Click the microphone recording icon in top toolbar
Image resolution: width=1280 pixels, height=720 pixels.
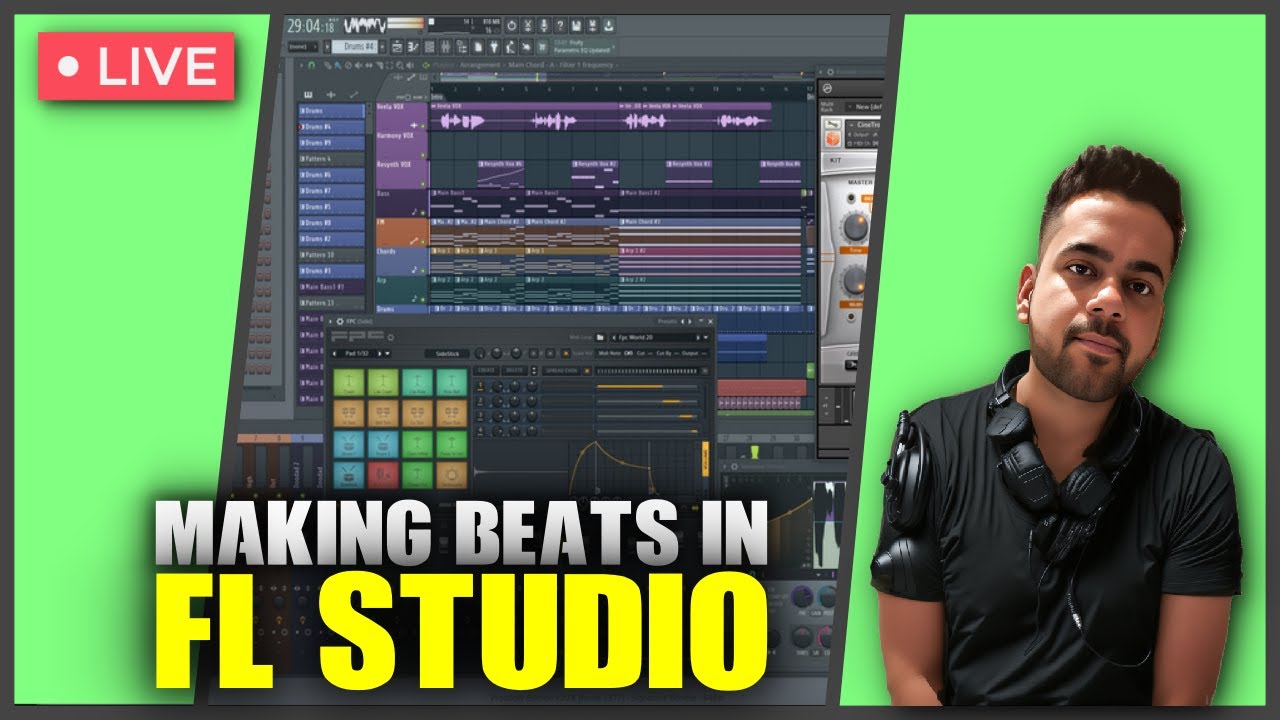pyautogui.click(x=544, y=25)
